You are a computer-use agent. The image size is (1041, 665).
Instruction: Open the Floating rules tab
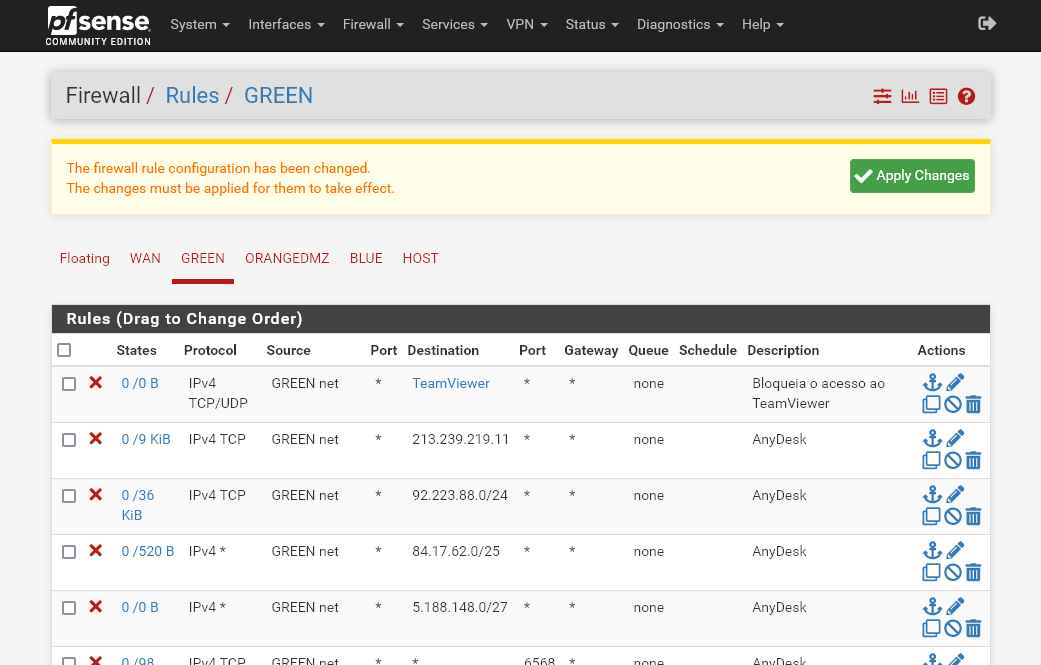tap(84, 258)
